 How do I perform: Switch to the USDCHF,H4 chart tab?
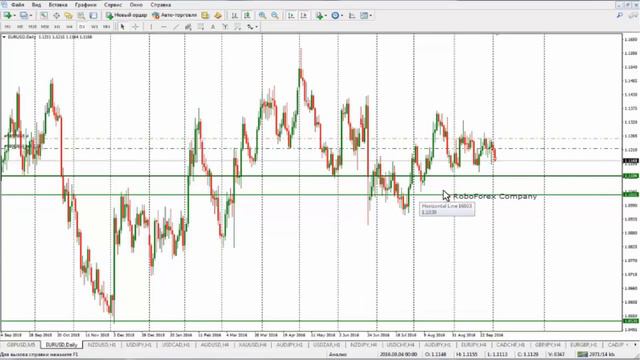coord(400,345)
